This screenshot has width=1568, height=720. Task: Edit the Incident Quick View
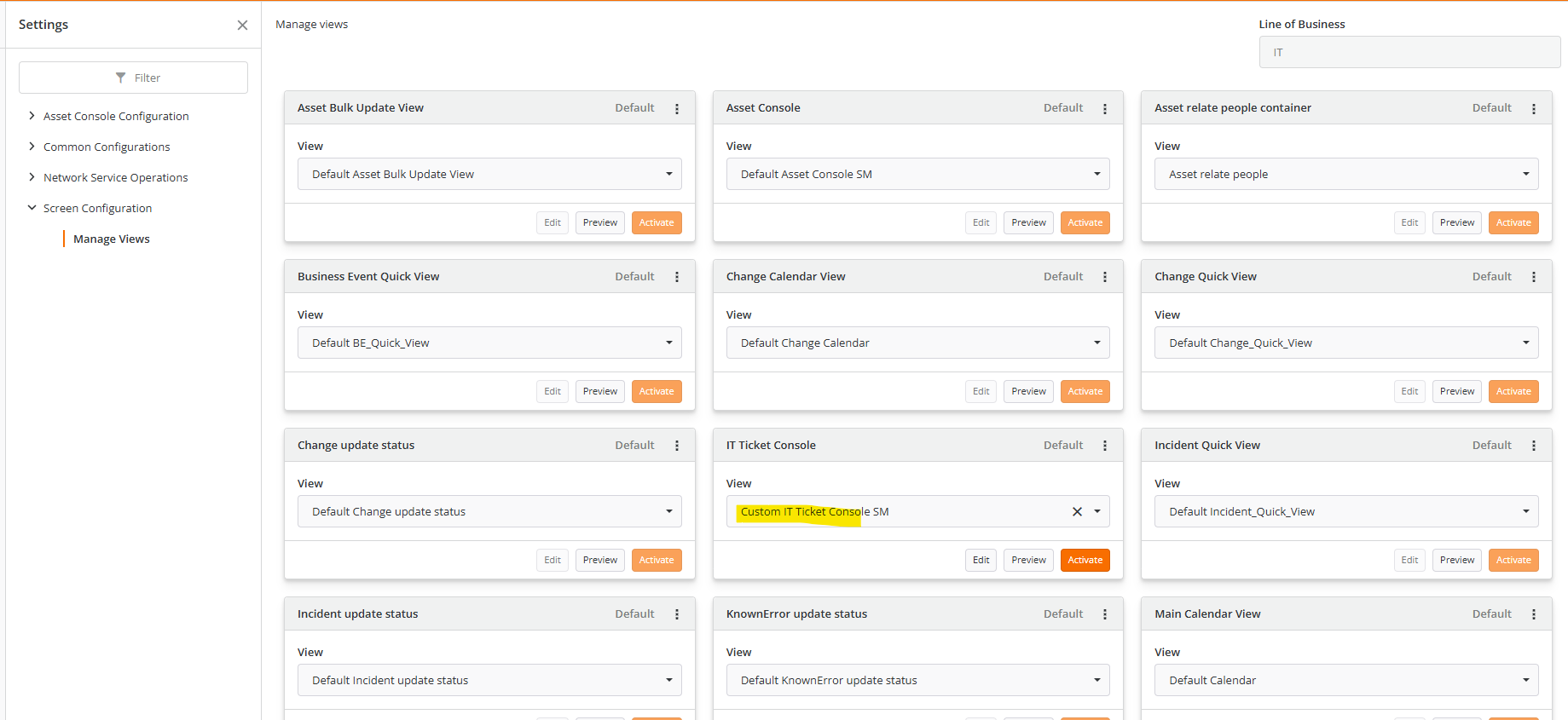[x=1409, y=560]
